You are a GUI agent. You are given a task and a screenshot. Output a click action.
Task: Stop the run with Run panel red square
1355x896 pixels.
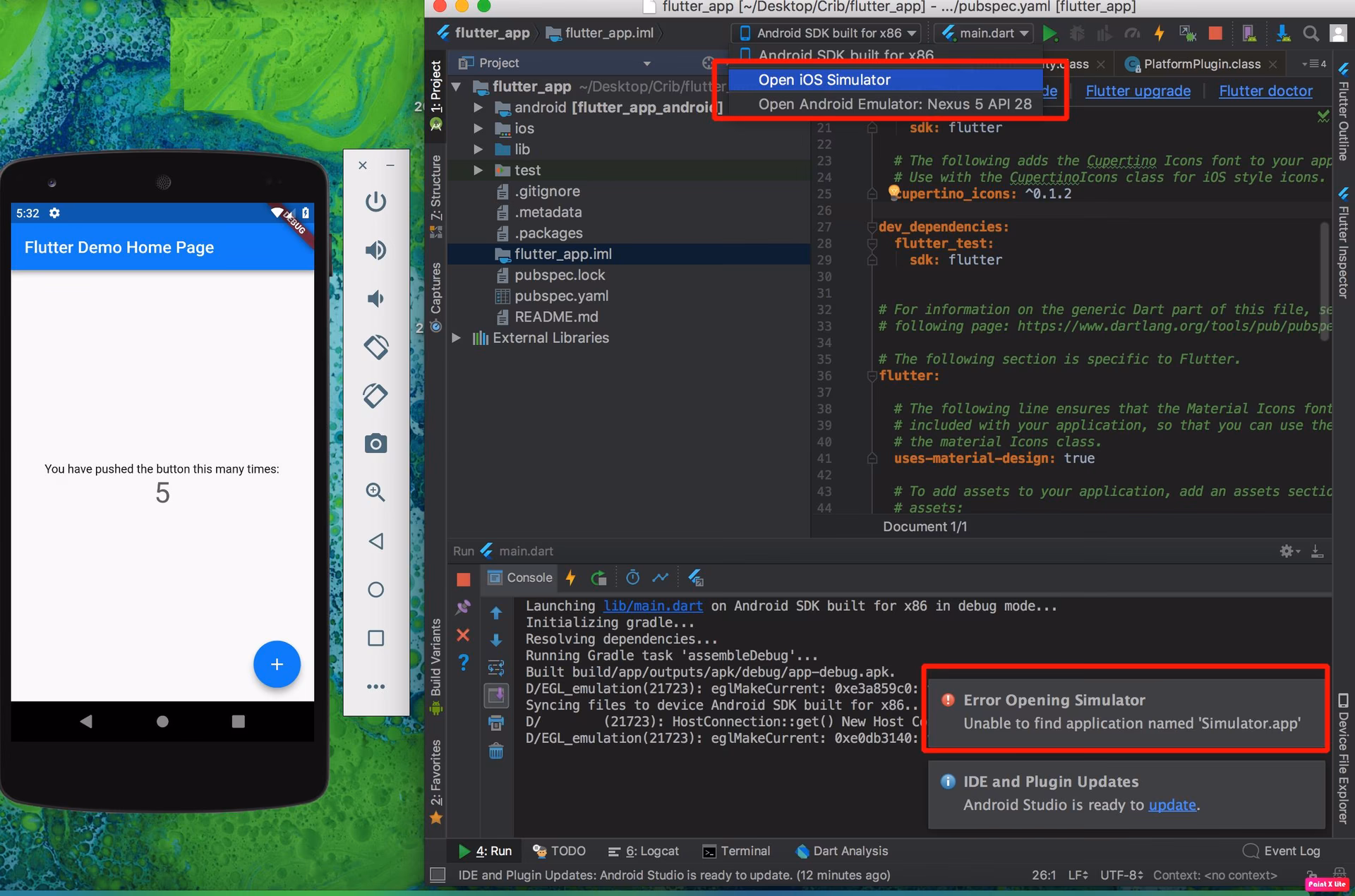pos(463,579)
